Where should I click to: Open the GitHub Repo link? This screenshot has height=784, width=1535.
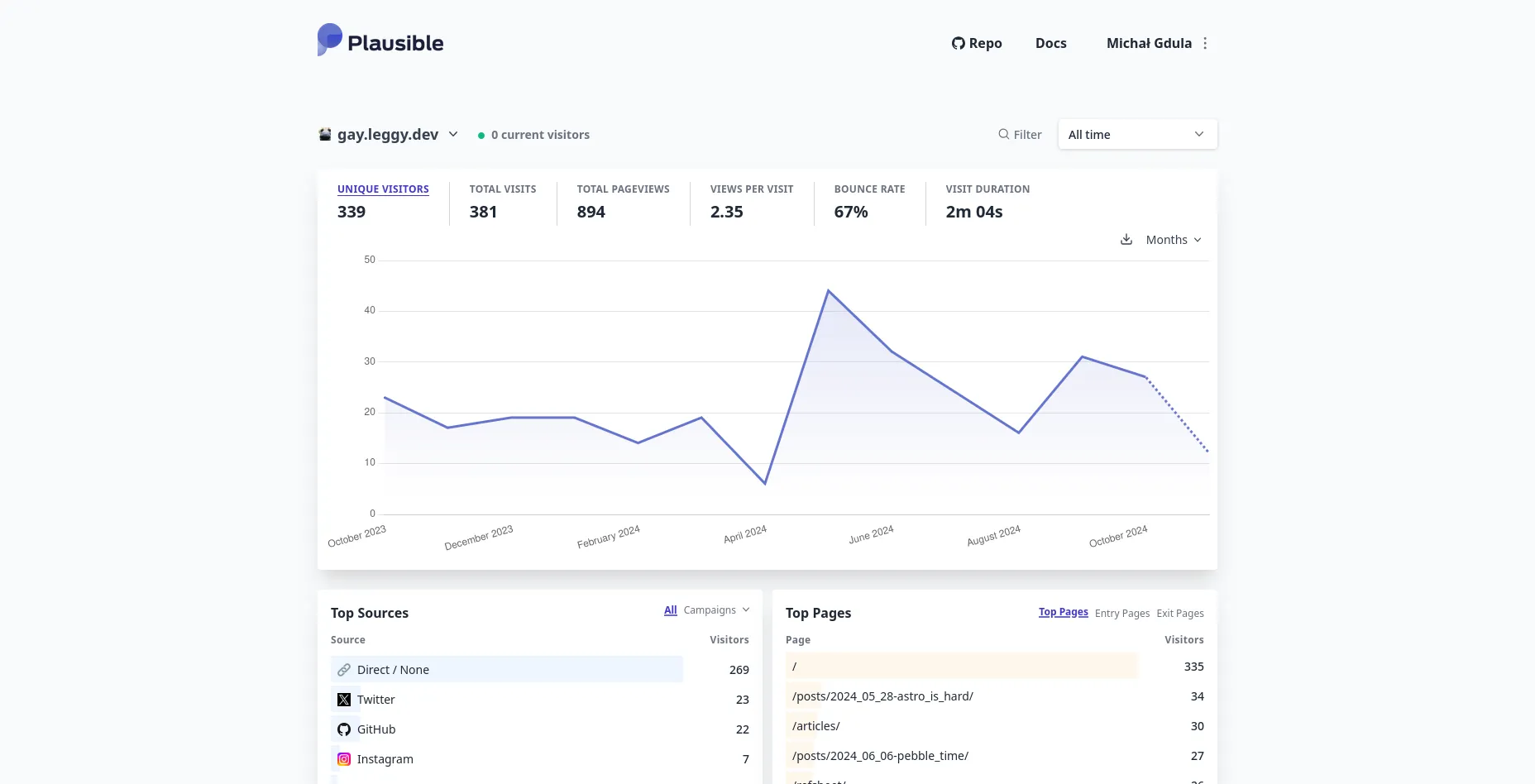(976, 43)
